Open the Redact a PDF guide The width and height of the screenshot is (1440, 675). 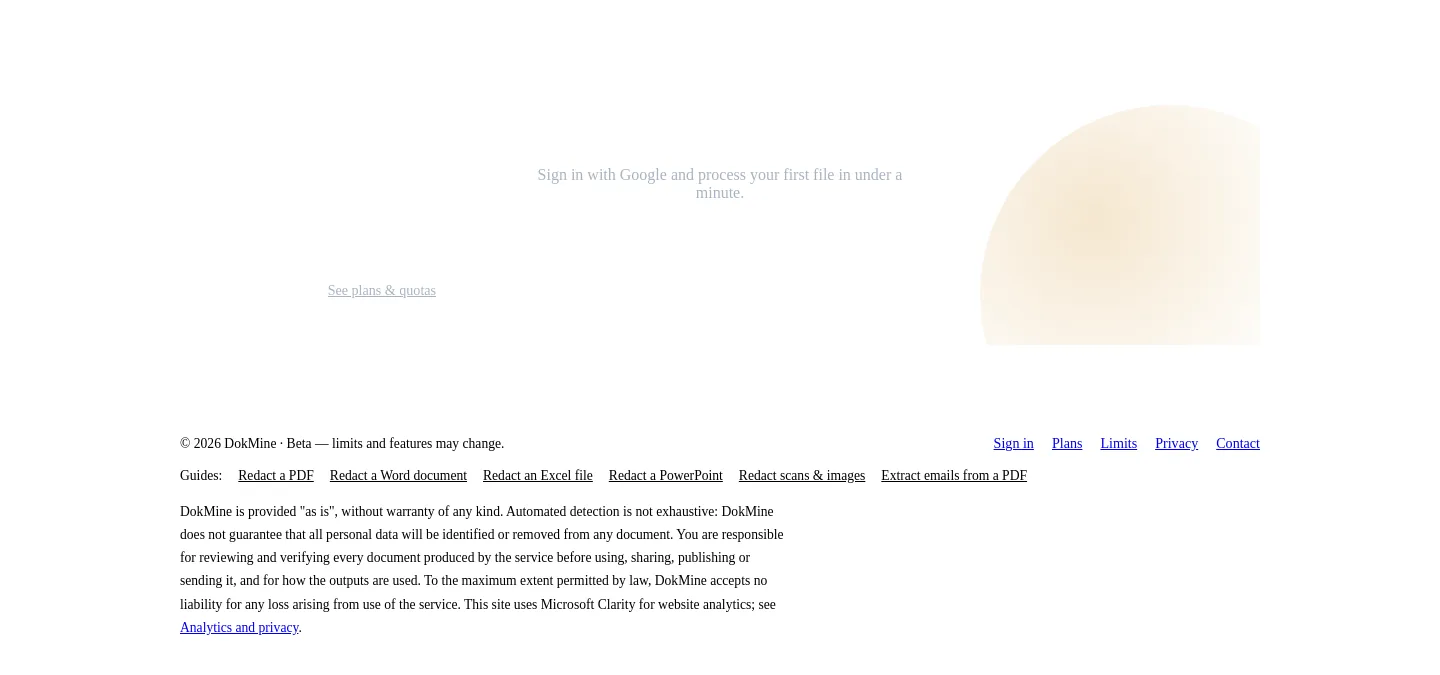pyautogui.click(x=276, y=475)
